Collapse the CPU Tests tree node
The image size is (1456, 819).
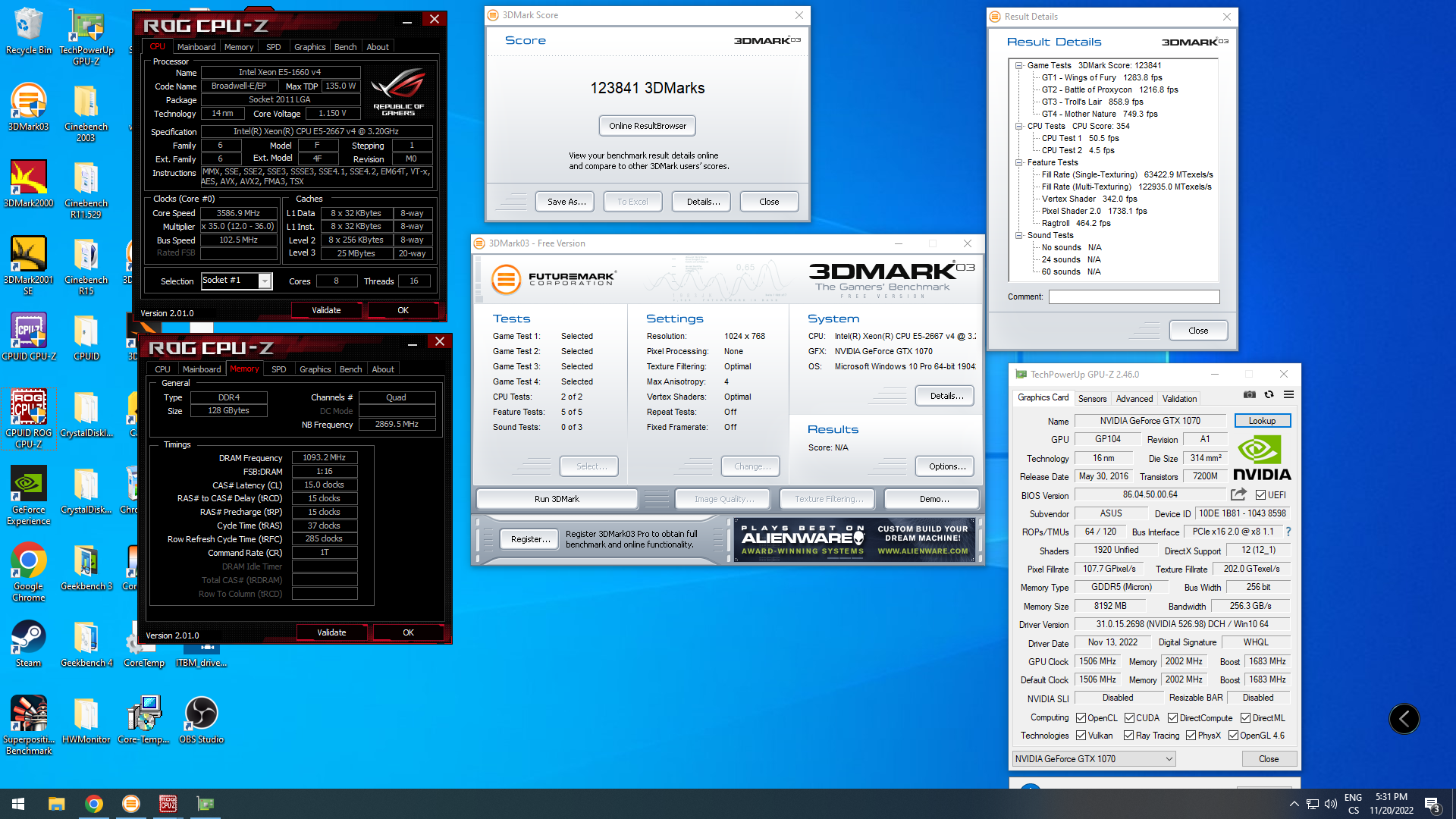click(x=1019, y=126)
